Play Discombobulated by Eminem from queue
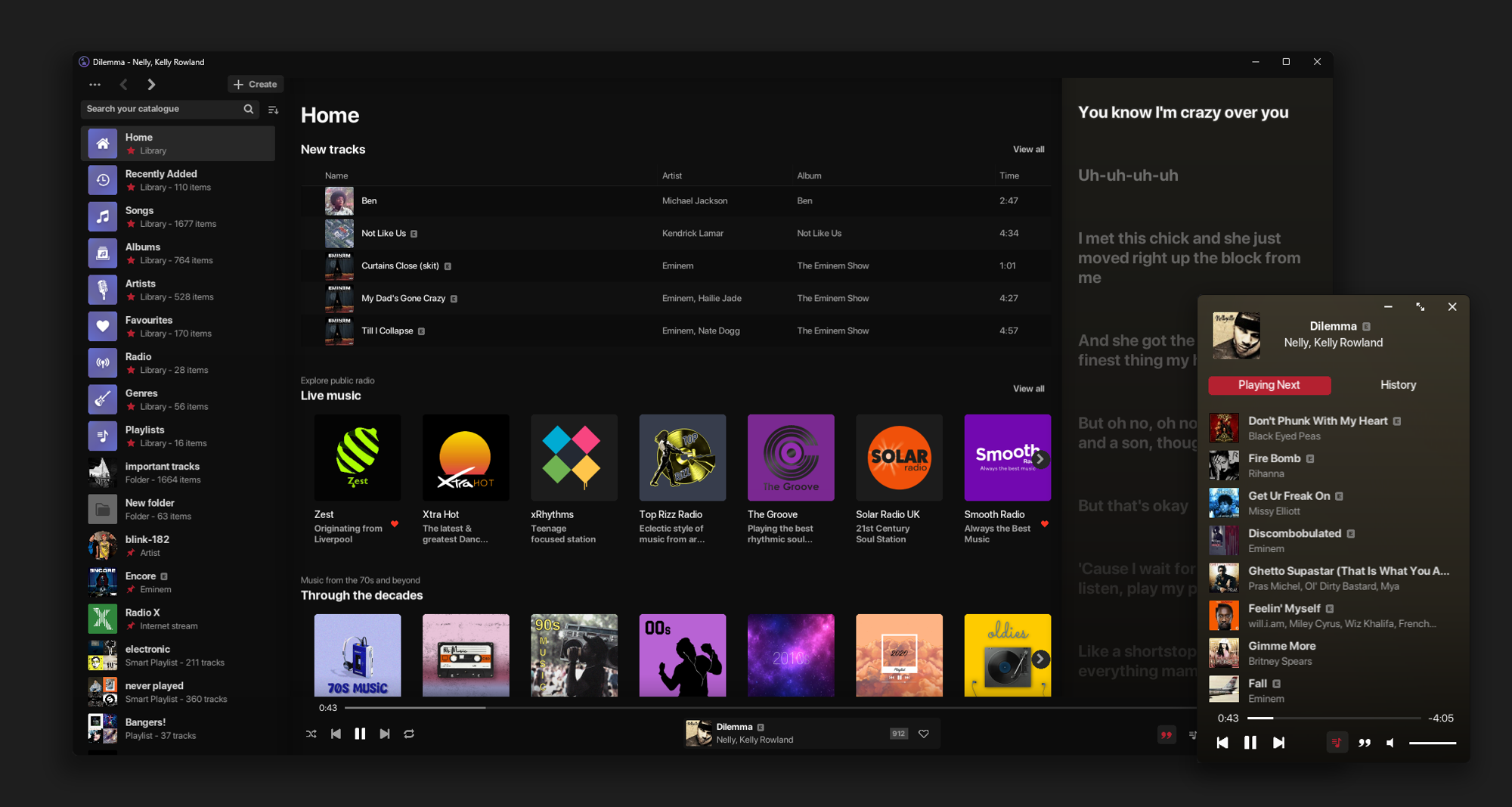The width and height of the screenshot is (1512, 807). pyautogui.click(x=1333, y=541)
